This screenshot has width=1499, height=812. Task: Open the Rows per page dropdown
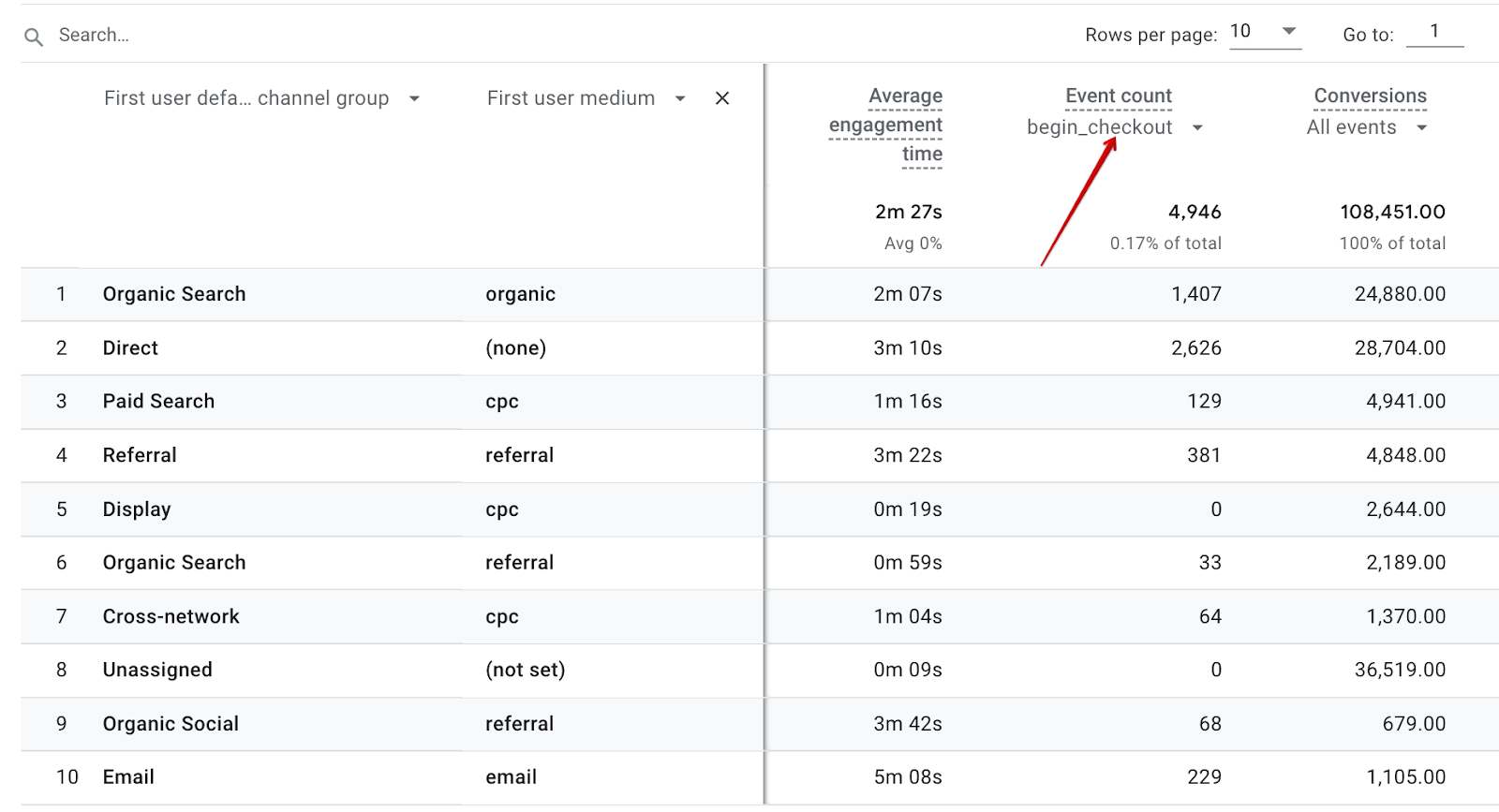click(1265, 32)
